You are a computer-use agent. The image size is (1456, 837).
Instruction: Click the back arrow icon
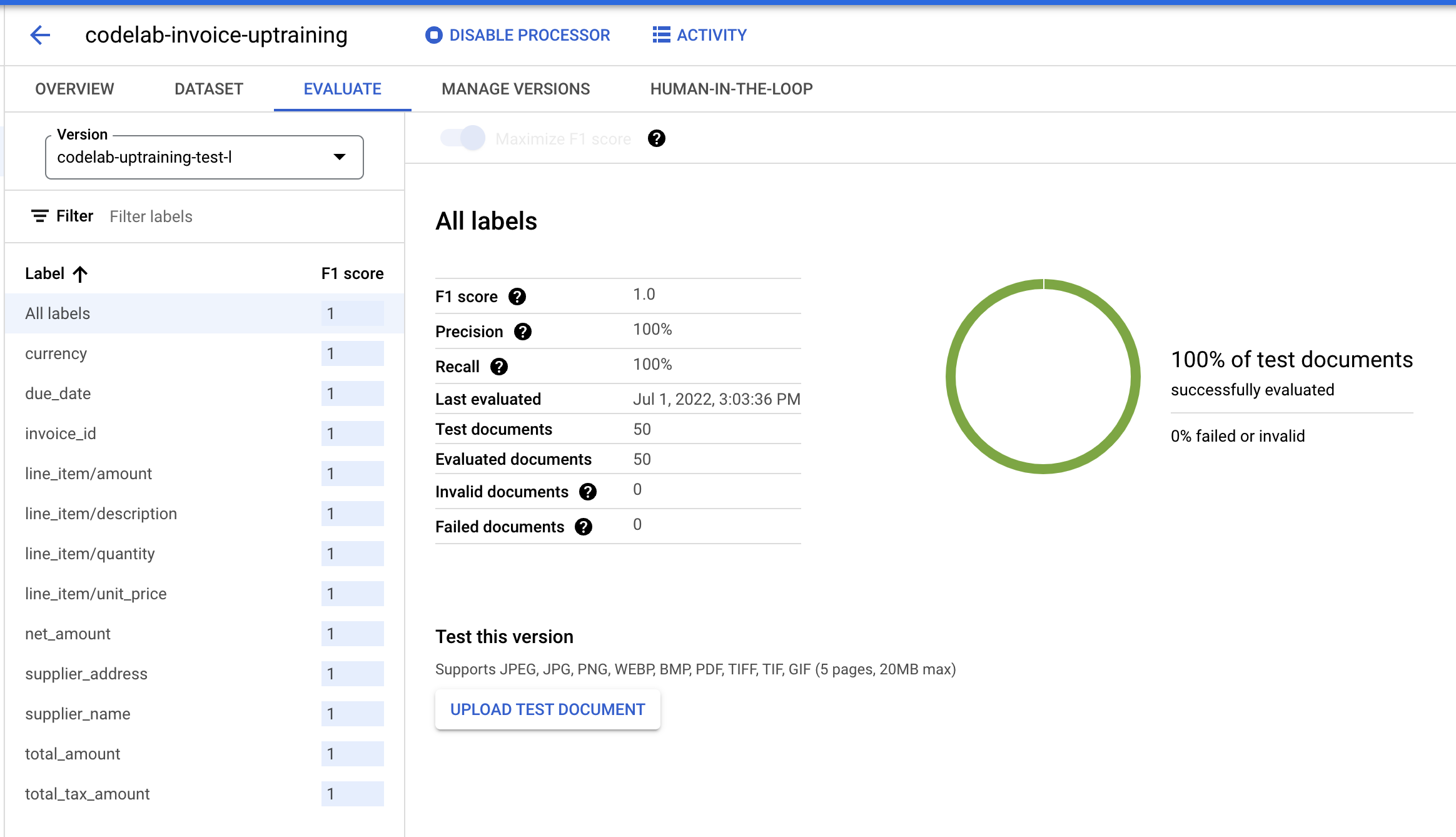coord(40,35)
